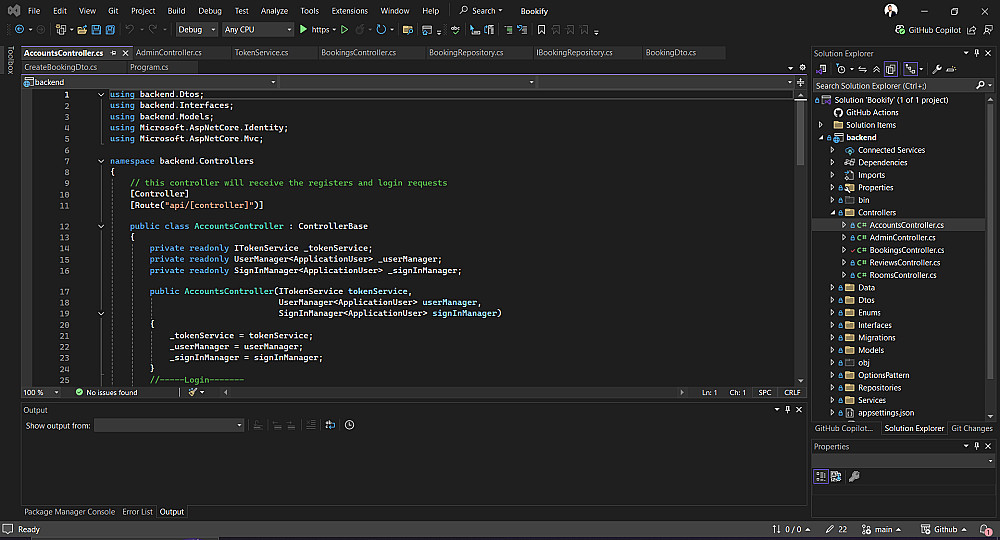Click the main branch in status bar
1000x540 pixels.
tap(882, 529)
